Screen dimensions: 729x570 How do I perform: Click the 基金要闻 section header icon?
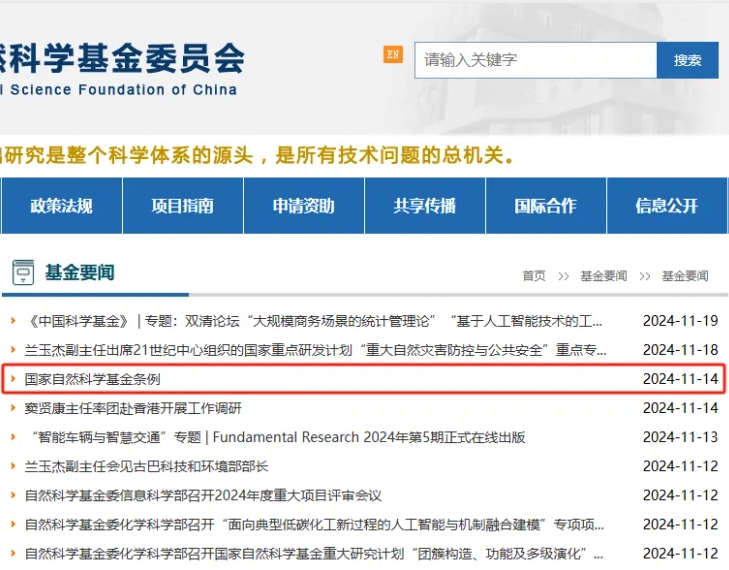23,272
